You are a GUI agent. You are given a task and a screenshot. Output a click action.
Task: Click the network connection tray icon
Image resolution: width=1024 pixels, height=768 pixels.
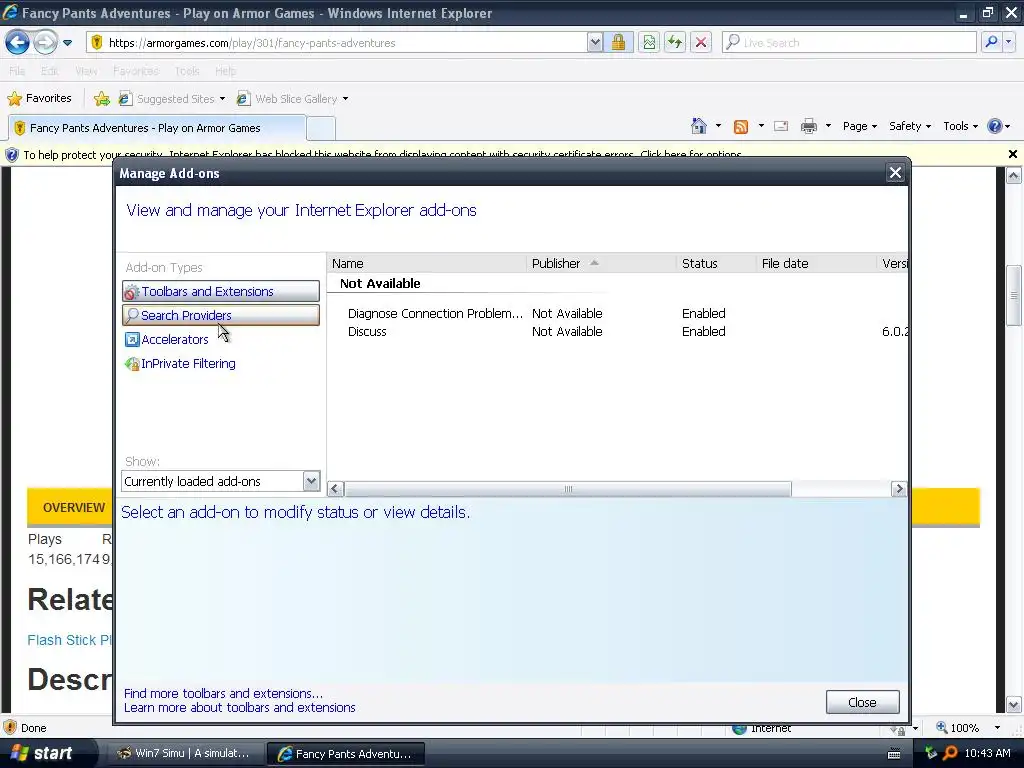click(x=931, y=753)
